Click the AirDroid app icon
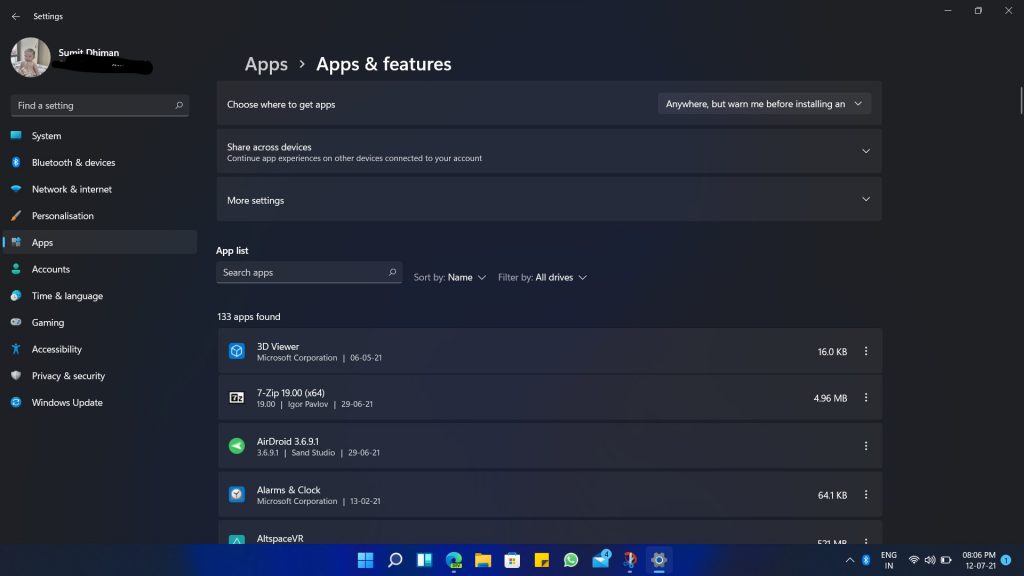 point(236,445)
